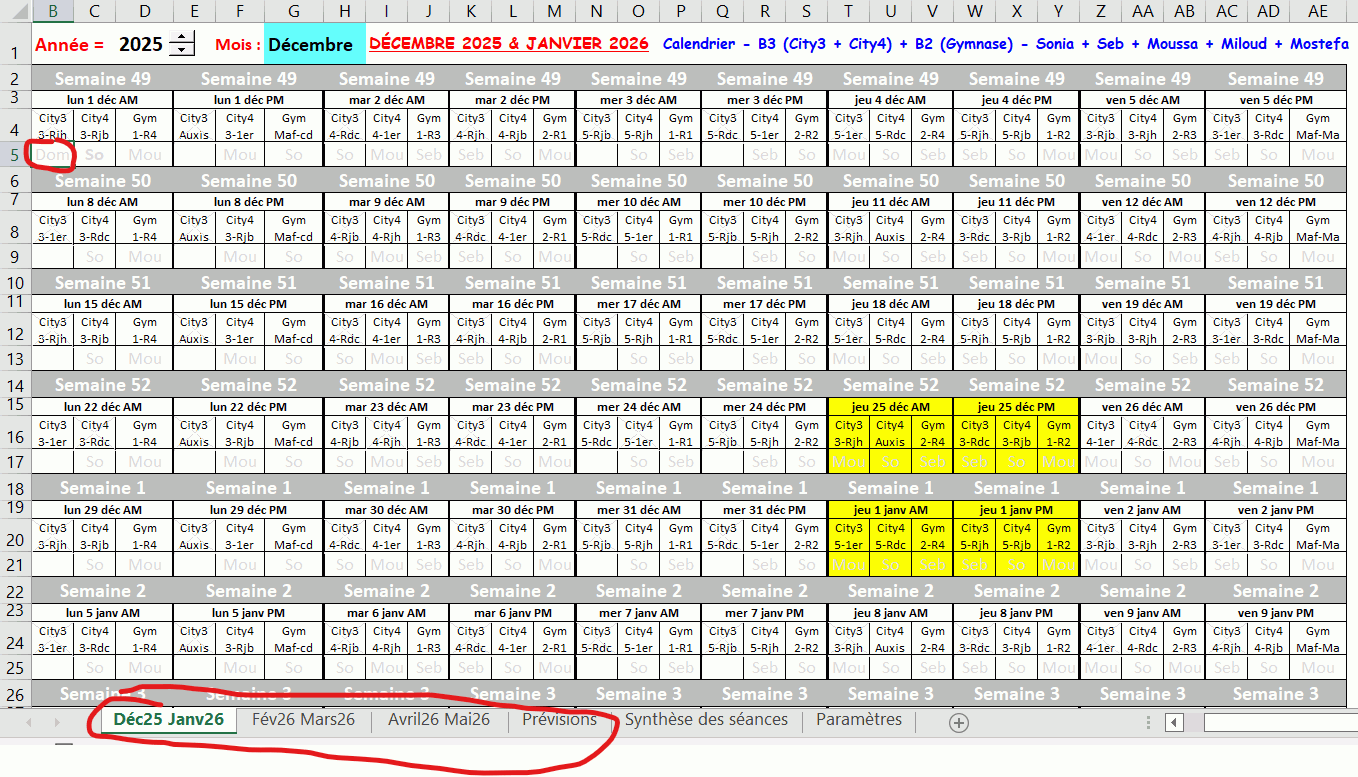The width and height of the screenshot is (1358, 777).
Task: Select the mer 17 déc AM cell
Action: (x=638, y=304)
